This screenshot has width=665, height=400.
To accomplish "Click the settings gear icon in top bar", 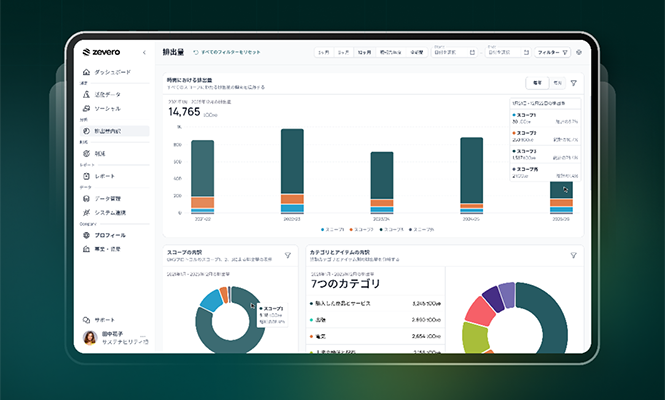I will click(577, 51).
